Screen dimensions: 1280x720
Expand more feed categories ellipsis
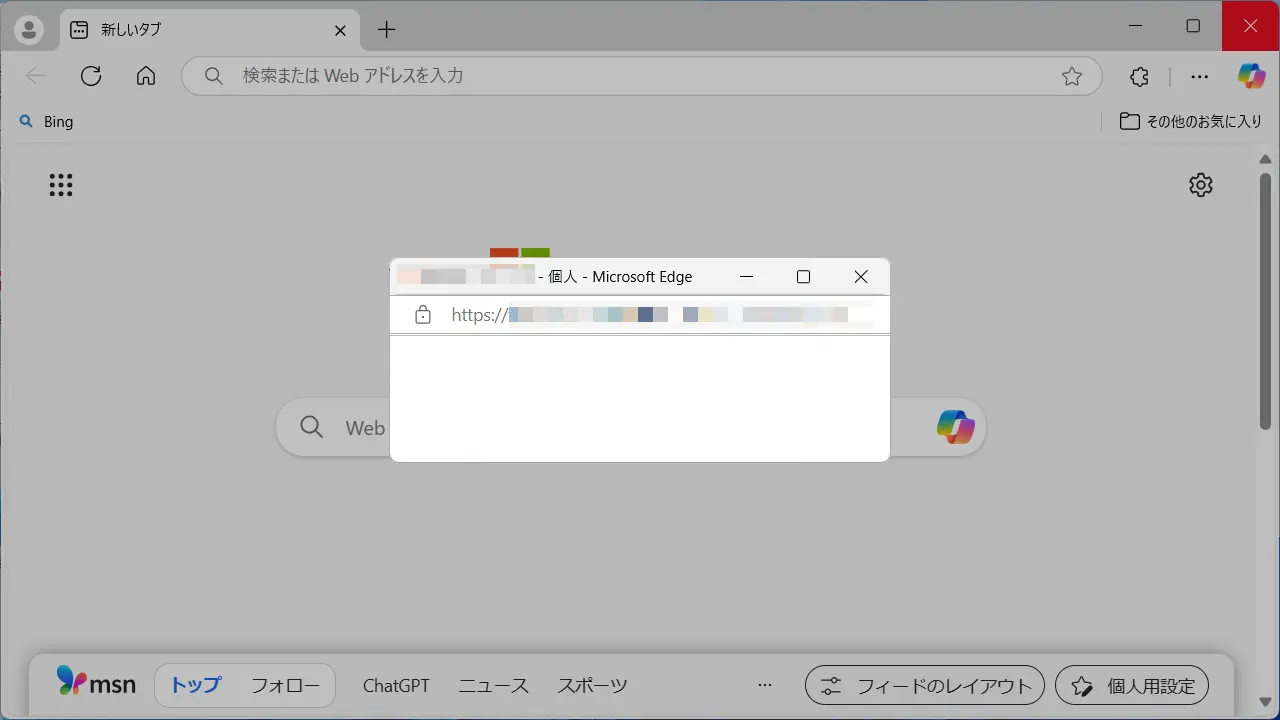[765, 686]
